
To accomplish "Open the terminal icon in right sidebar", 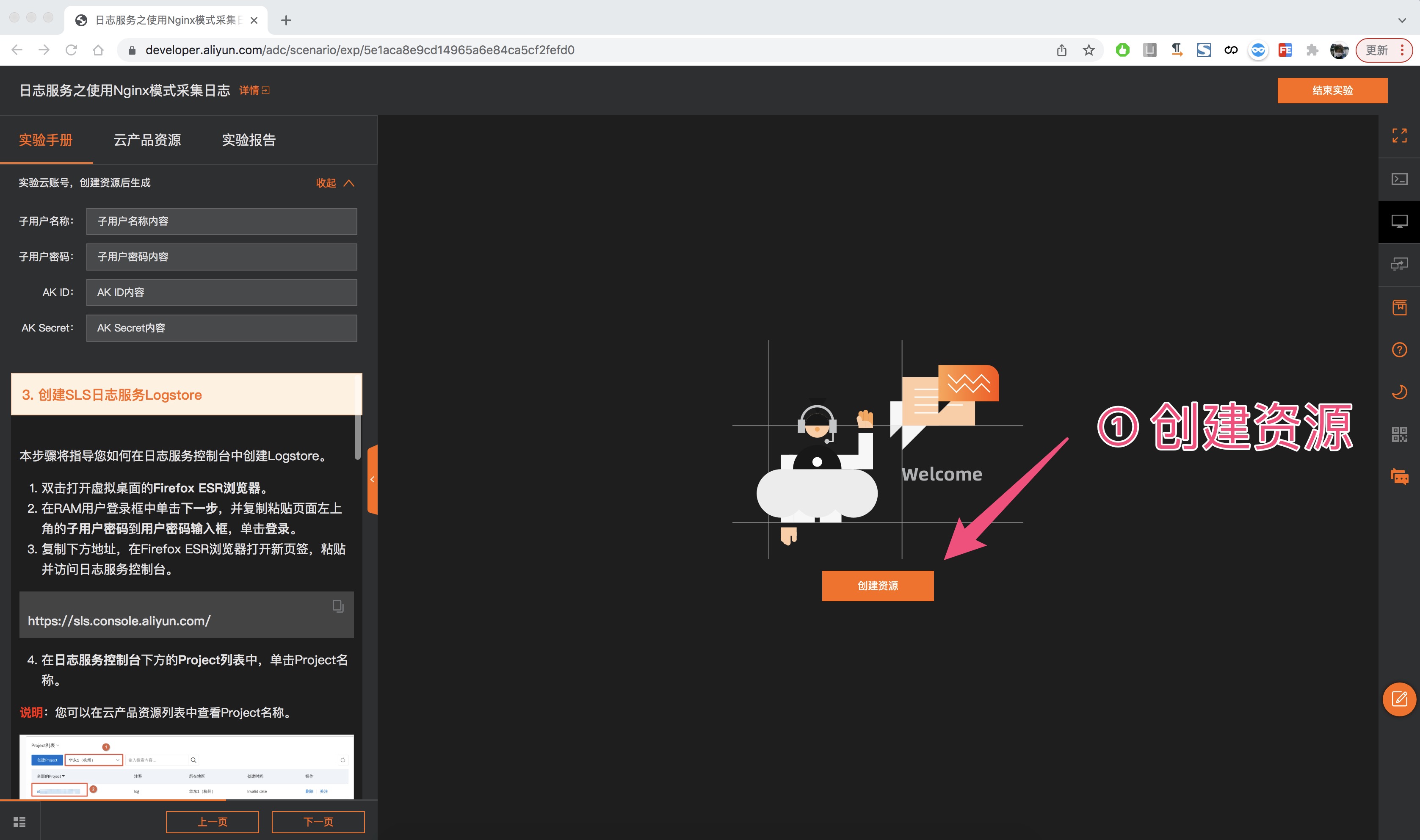I will (1399, 179).
